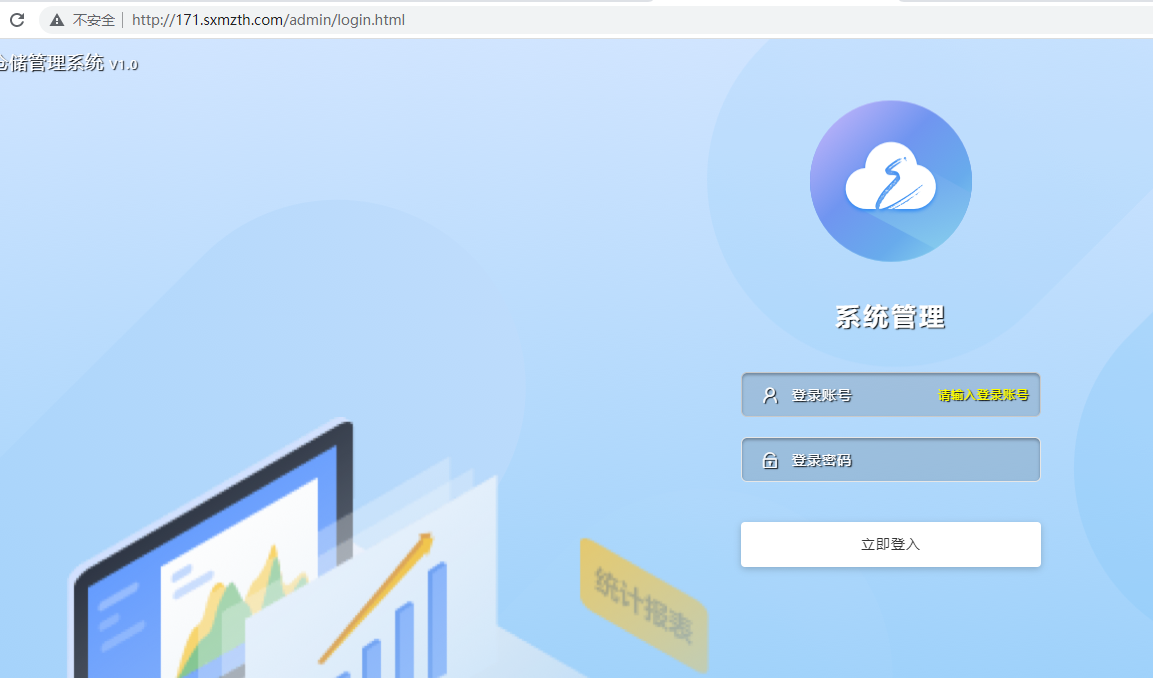Click the 立即登入 login button
The height and width of the screenshot is (678, 1153).
click(890, 543)
